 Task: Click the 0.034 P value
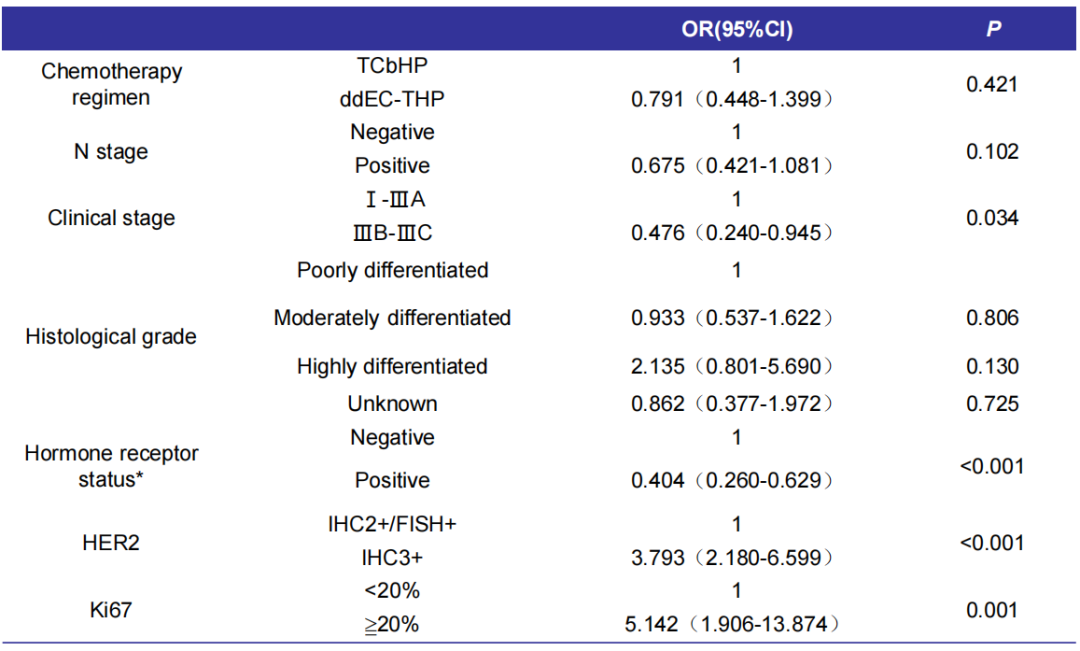pos(992,218)
